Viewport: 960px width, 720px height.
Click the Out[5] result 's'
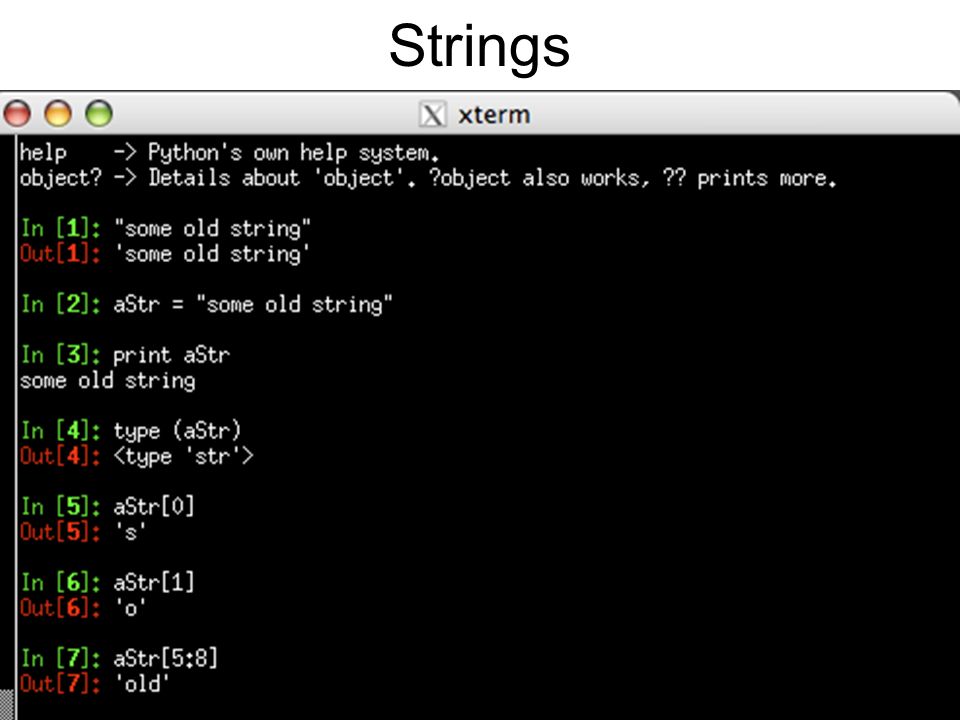point(130,532)
